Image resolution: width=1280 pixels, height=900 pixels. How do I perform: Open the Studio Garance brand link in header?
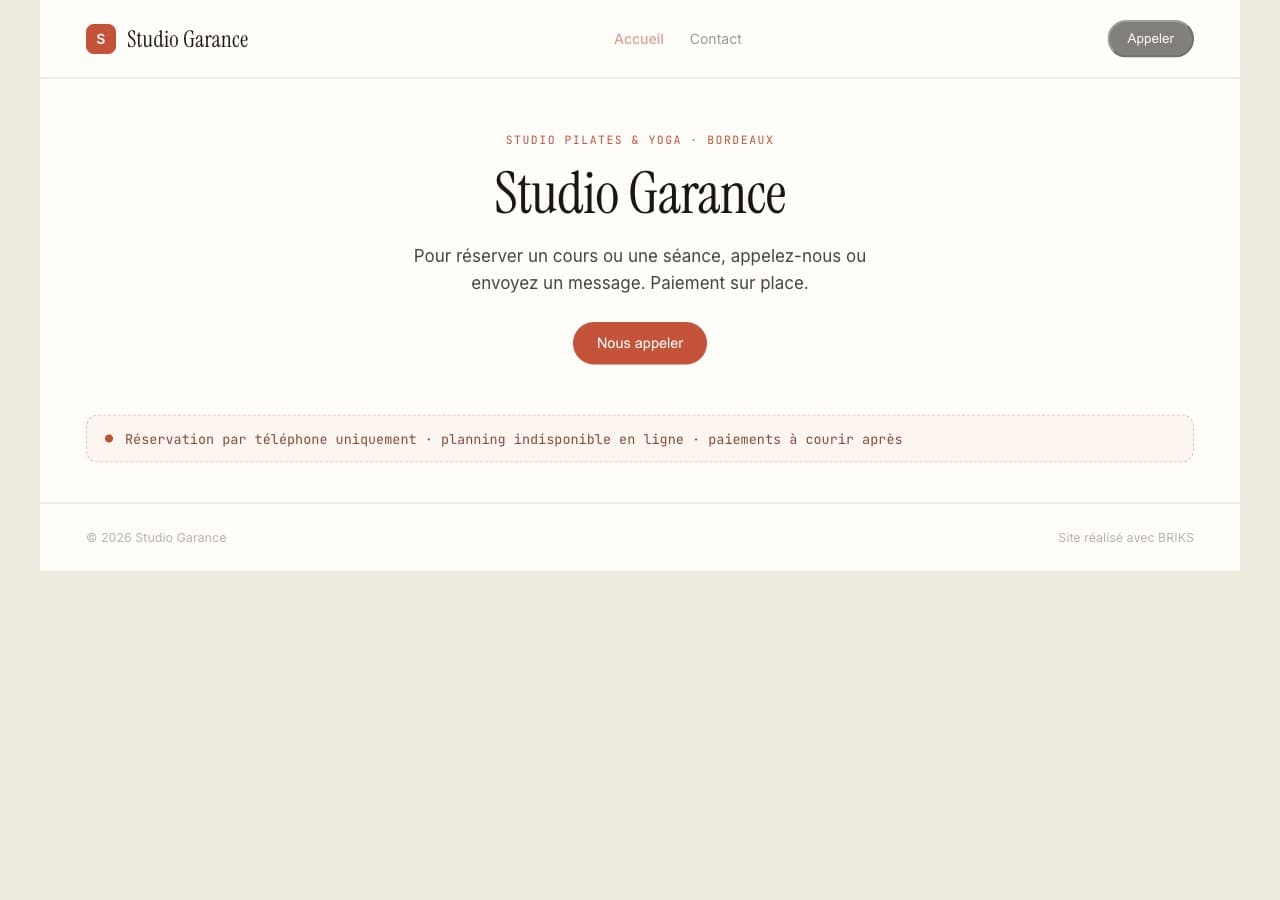[167, 39]
